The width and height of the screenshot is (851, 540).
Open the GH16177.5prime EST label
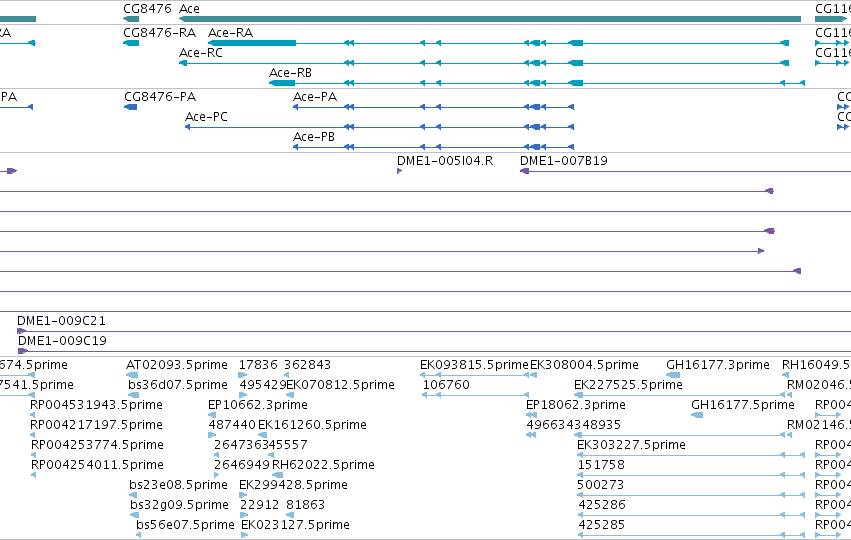[x=743, y=405]
